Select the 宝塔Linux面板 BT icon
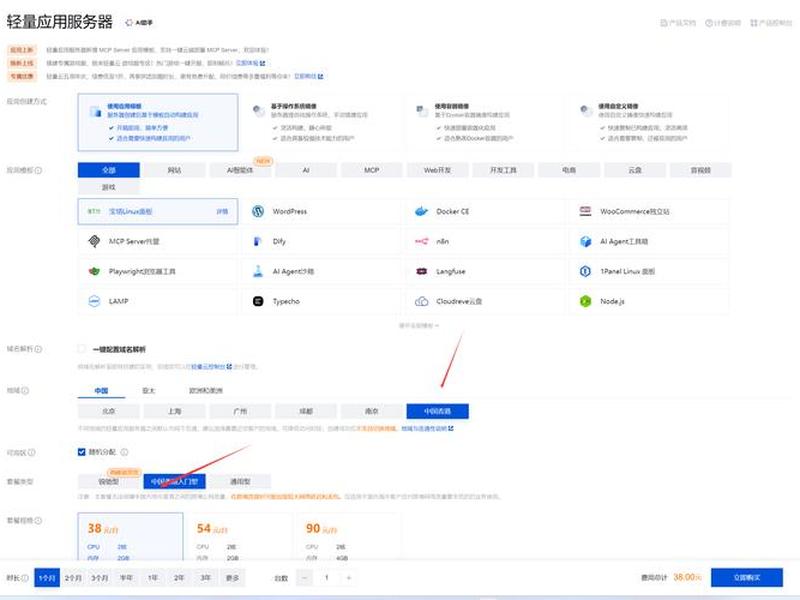Viewport: 800px width, 600px height. [94, 211]
